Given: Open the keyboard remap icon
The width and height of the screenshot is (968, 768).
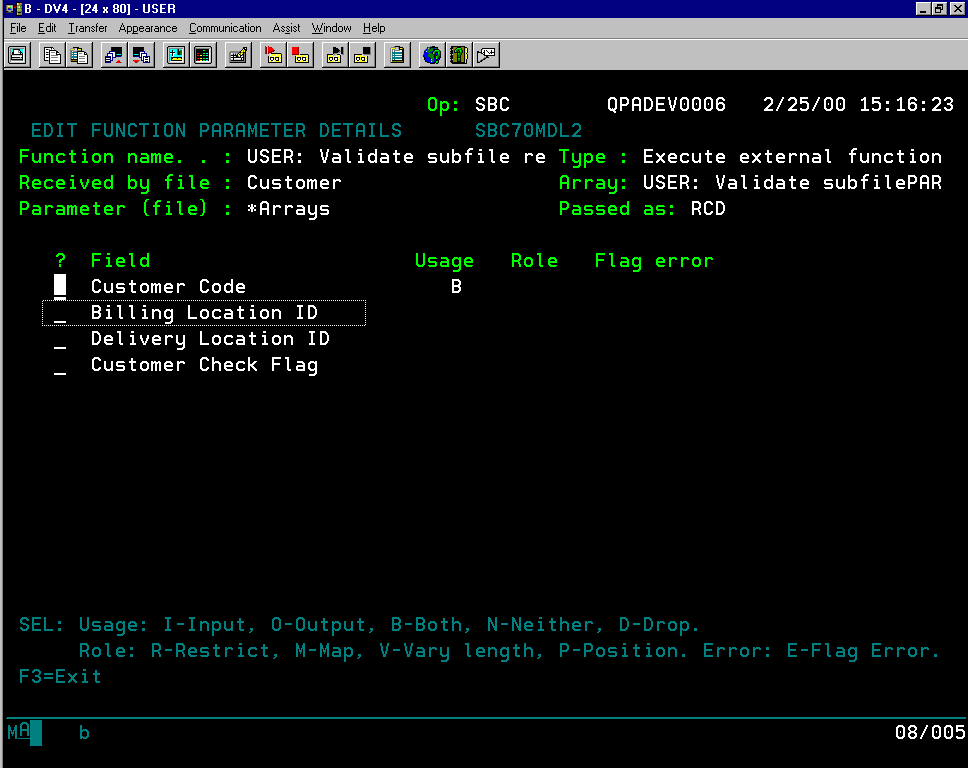Looking at the screenshot, I should 238,55.
